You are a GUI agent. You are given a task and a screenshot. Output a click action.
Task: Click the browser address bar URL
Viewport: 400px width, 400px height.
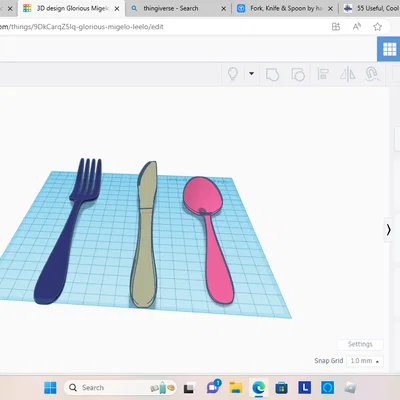(82, 27)
